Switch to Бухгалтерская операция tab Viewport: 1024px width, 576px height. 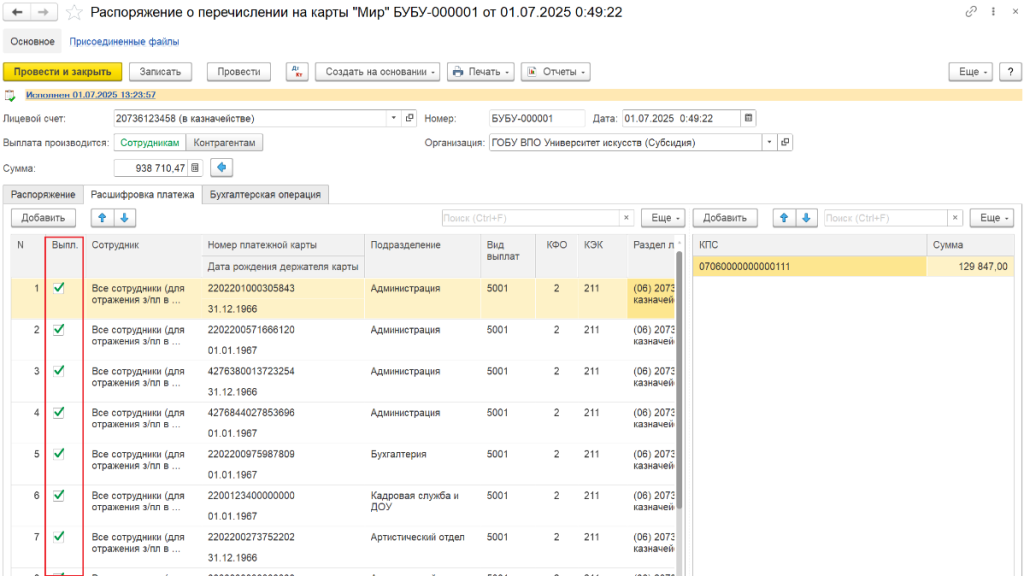click(x=265, y=195)
